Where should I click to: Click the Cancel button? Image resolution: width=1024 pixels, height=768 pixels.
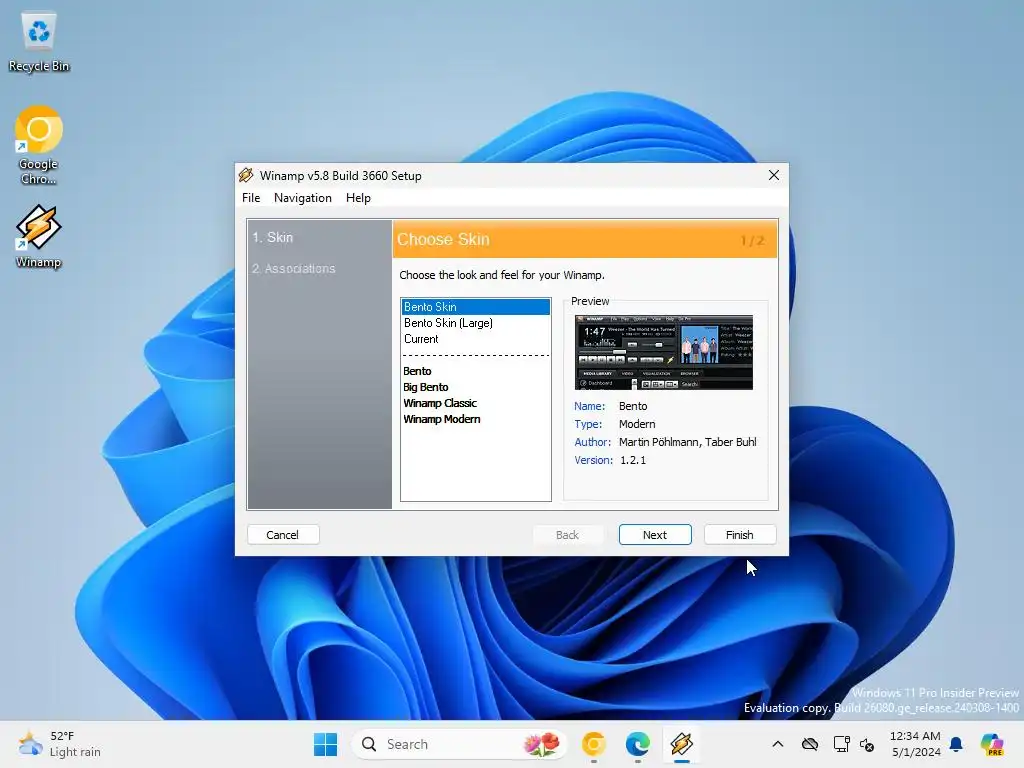pyautogui.click(x=283, y=535)
